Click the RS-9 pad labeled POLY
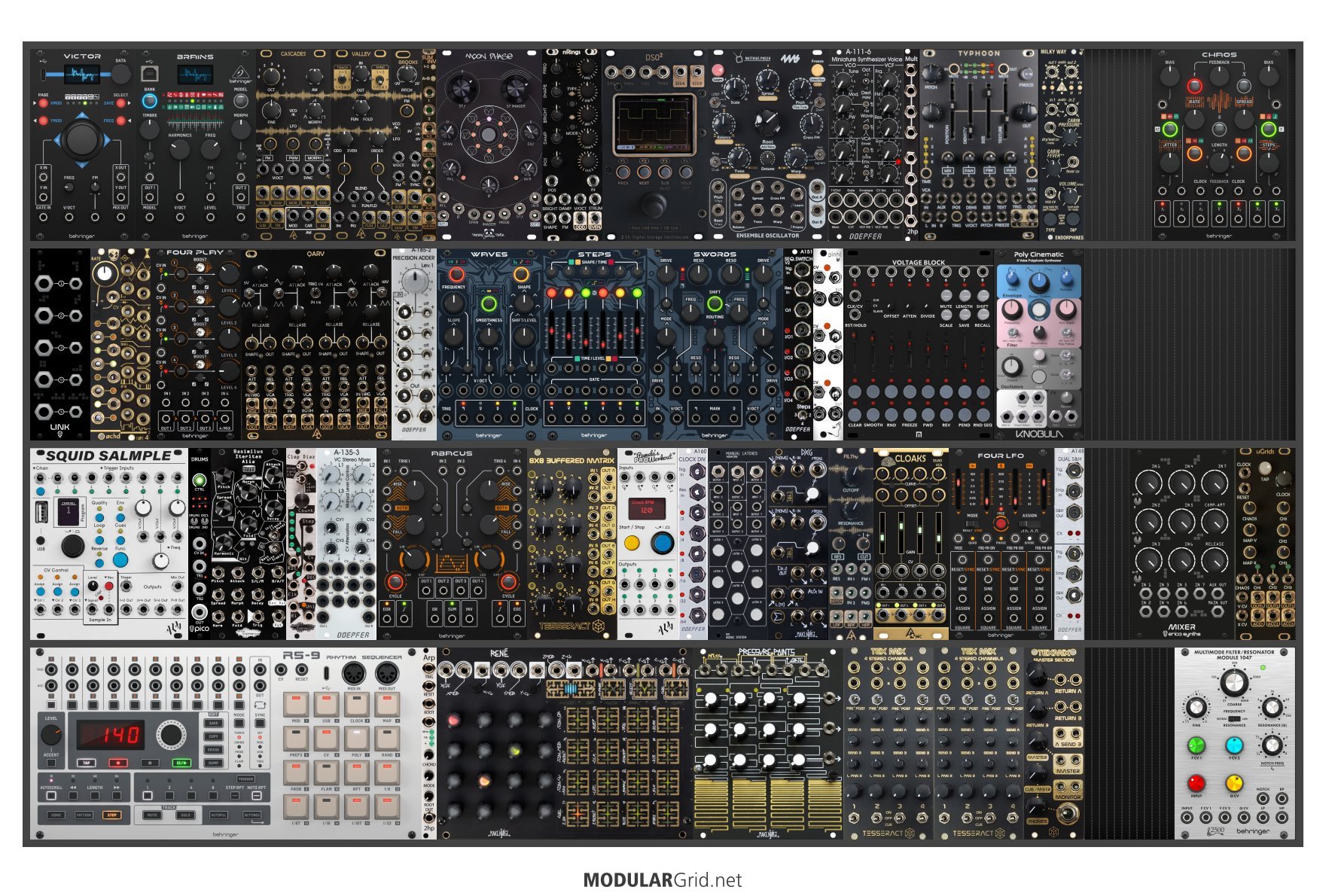This screenshot has width=1326, height=896. click(x=356, y=739)
